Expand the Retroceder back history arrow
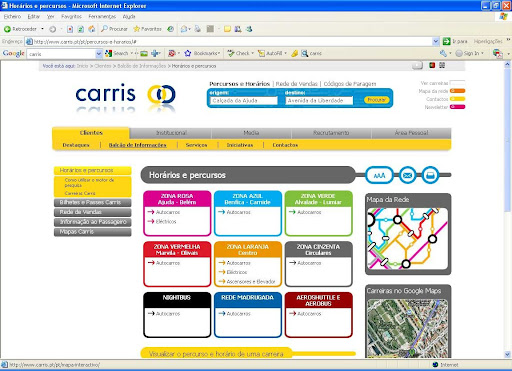This screenshot has height=371, width=512. (42, 29)
